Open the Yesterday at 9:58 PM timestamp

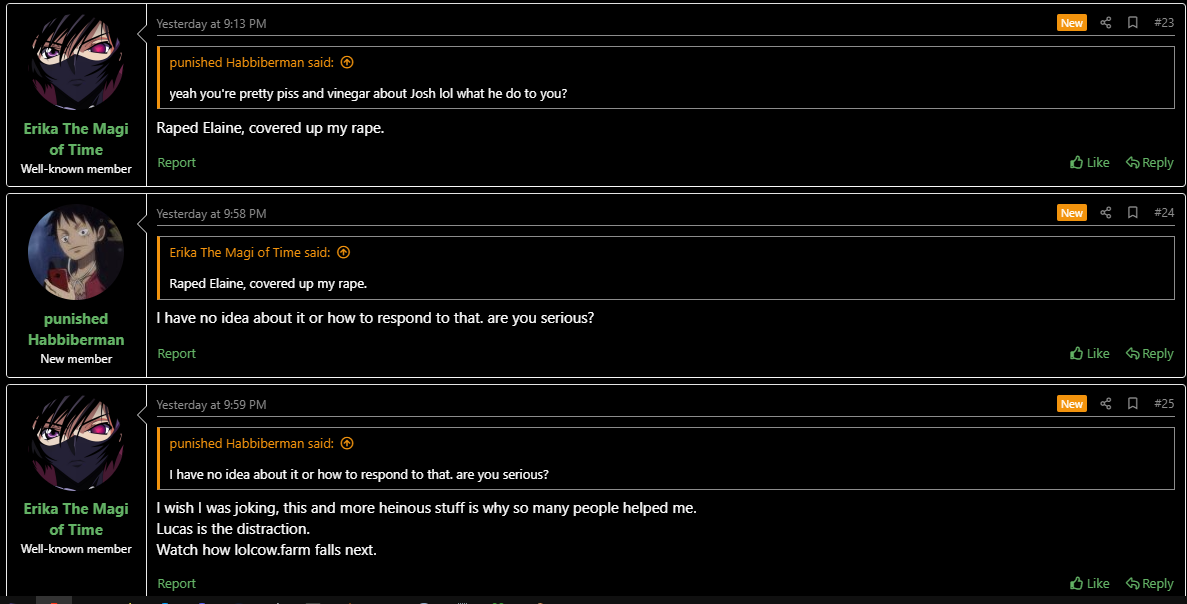pos(211,213)
